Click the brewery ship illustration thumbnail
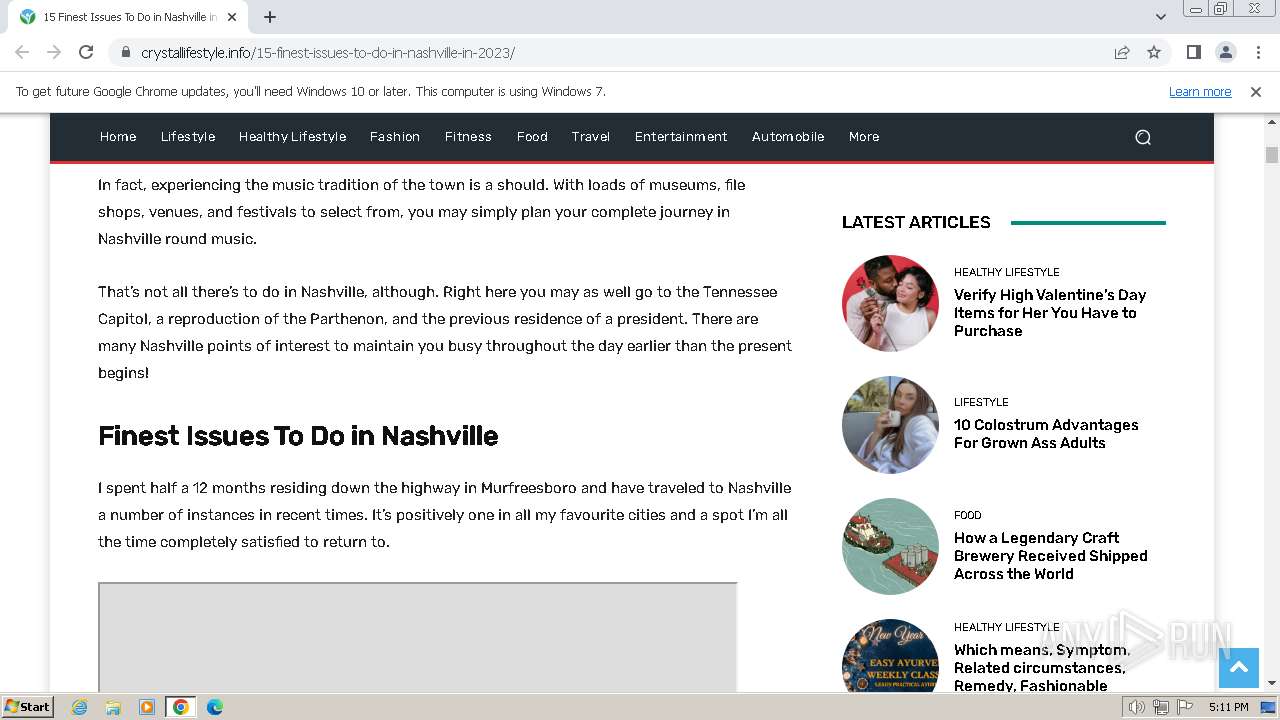1280x720 pixels. pyautogui.click(x=890, y=546)
